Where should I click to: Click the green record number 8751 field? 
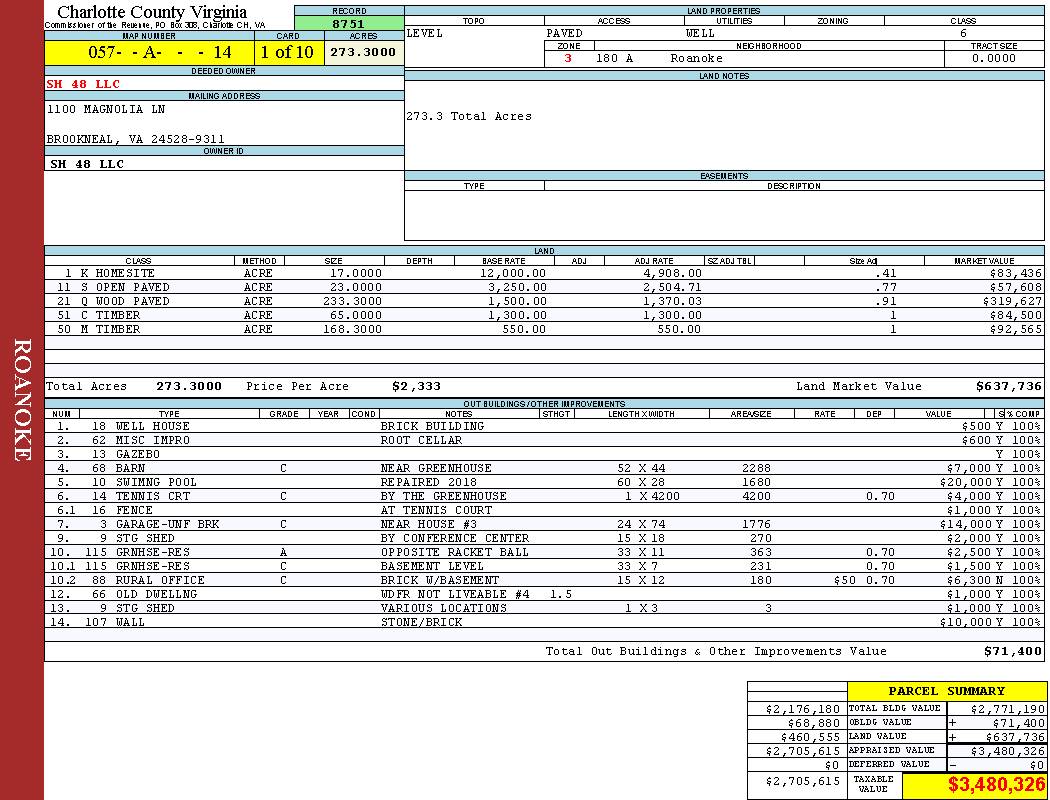pos(349,23)
